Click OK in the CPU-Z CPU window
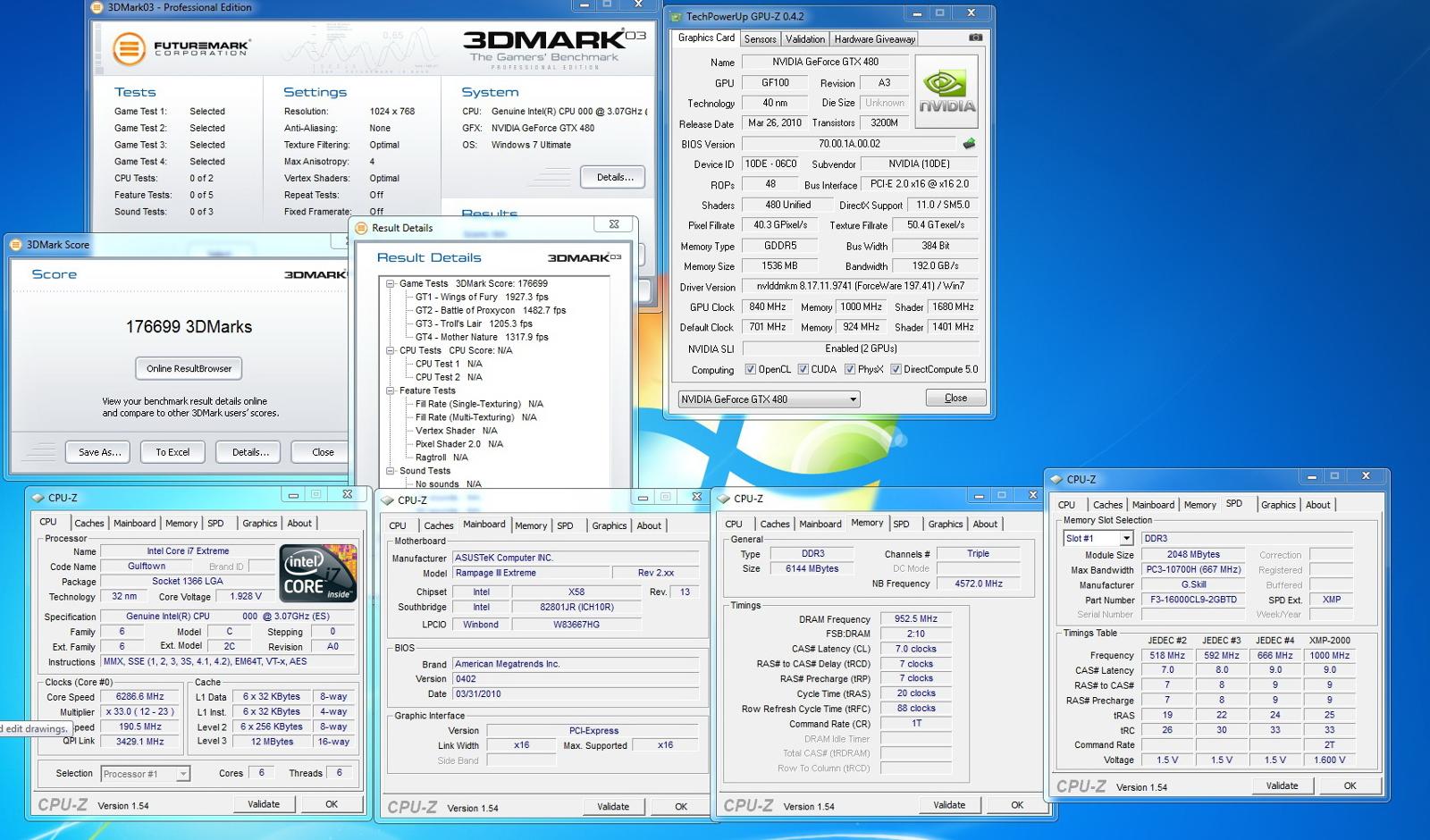 pyautogui.click(x=332, y=804)
